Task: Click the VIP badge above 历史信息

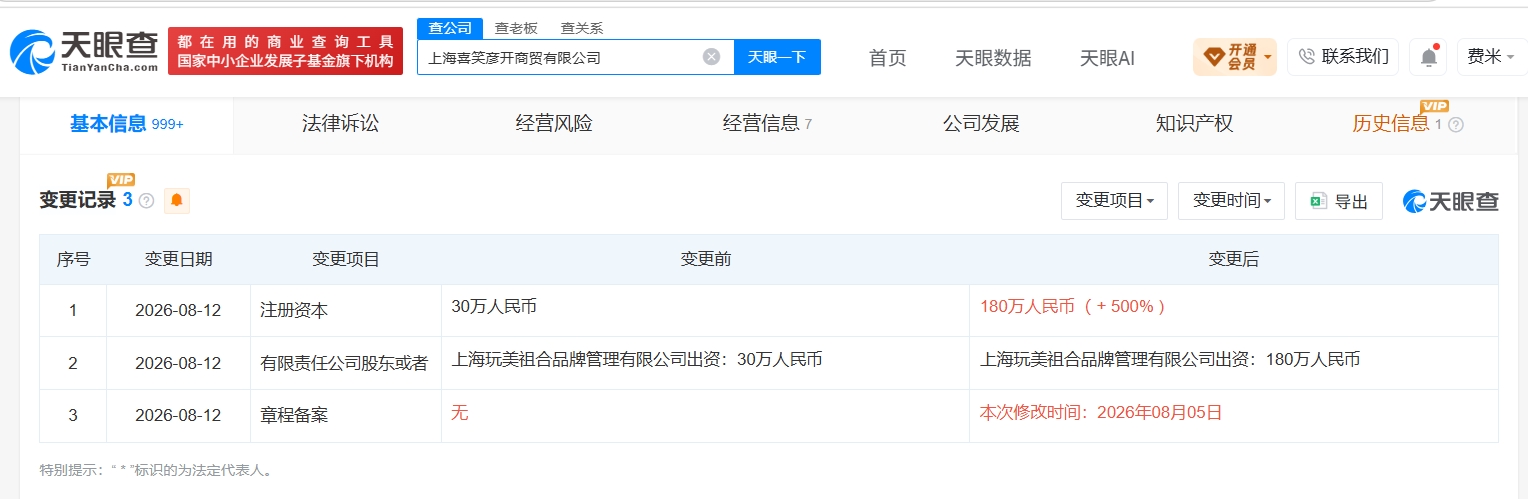Action: pyautogui.click(x=1434, y=106)
